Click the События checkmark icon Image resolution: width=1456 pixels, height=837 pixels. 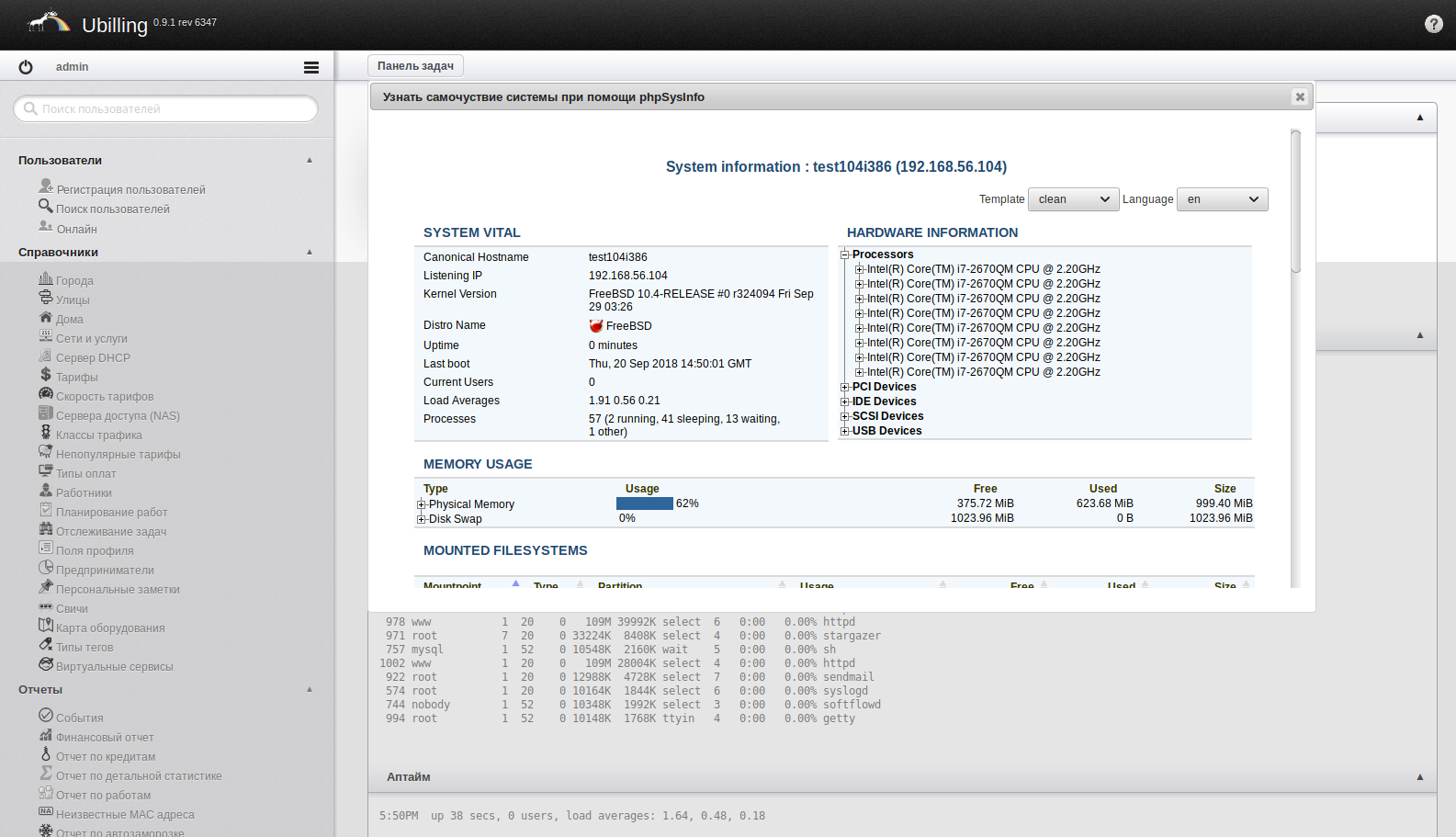click(x=46, y=715)
